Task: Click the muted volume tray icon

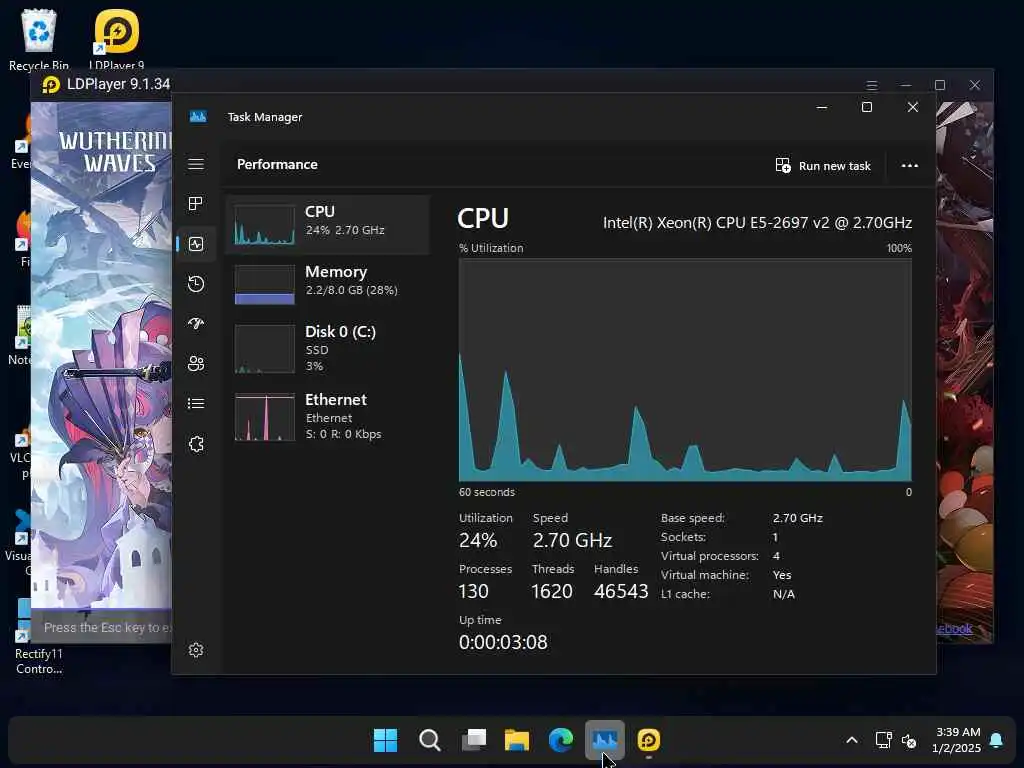Action: 908,741
